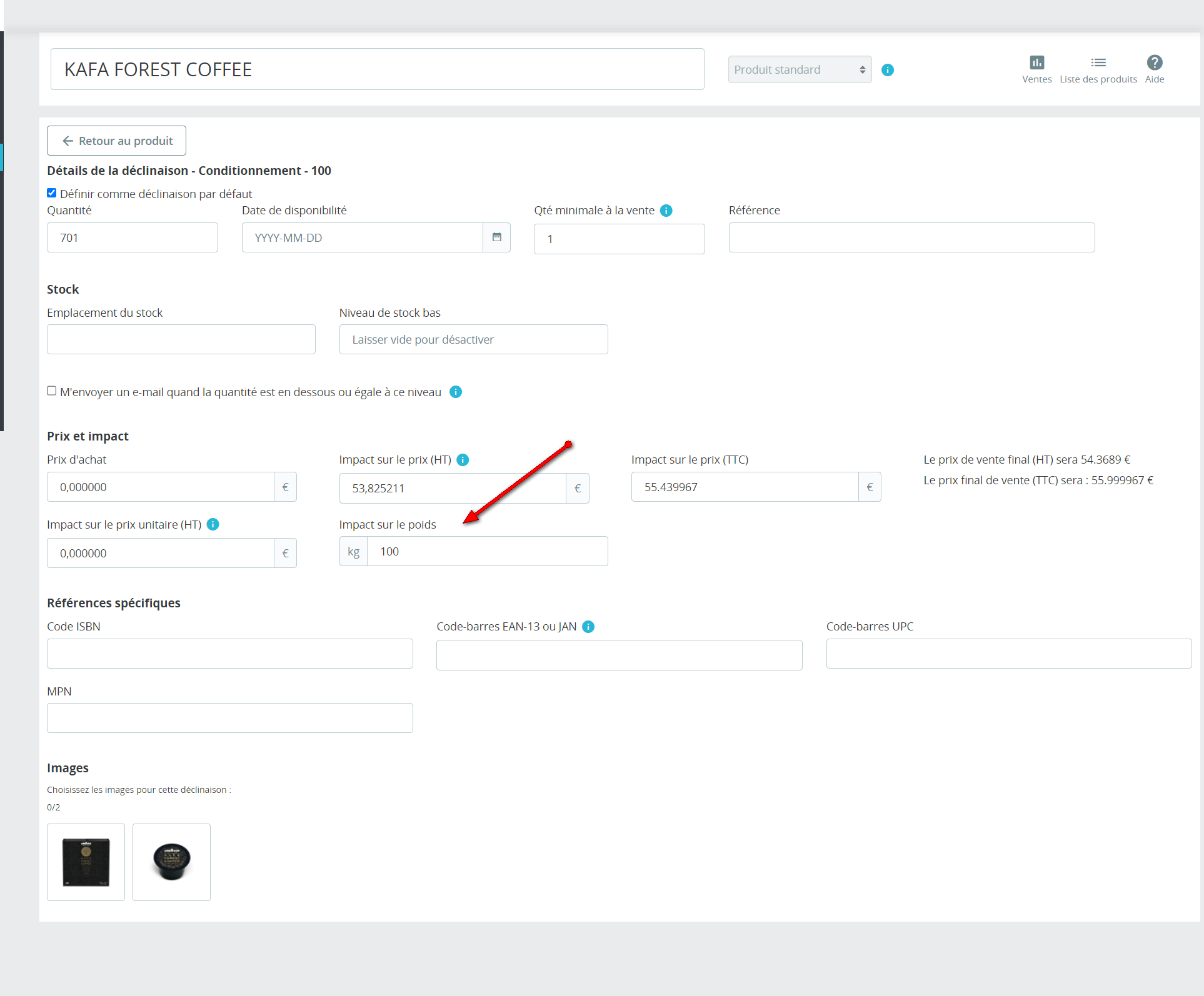Viewport: 1204px width, 996px height.
Task: Click info icon for Impact sur le prix unitaire
Action: tap(213, 524)
